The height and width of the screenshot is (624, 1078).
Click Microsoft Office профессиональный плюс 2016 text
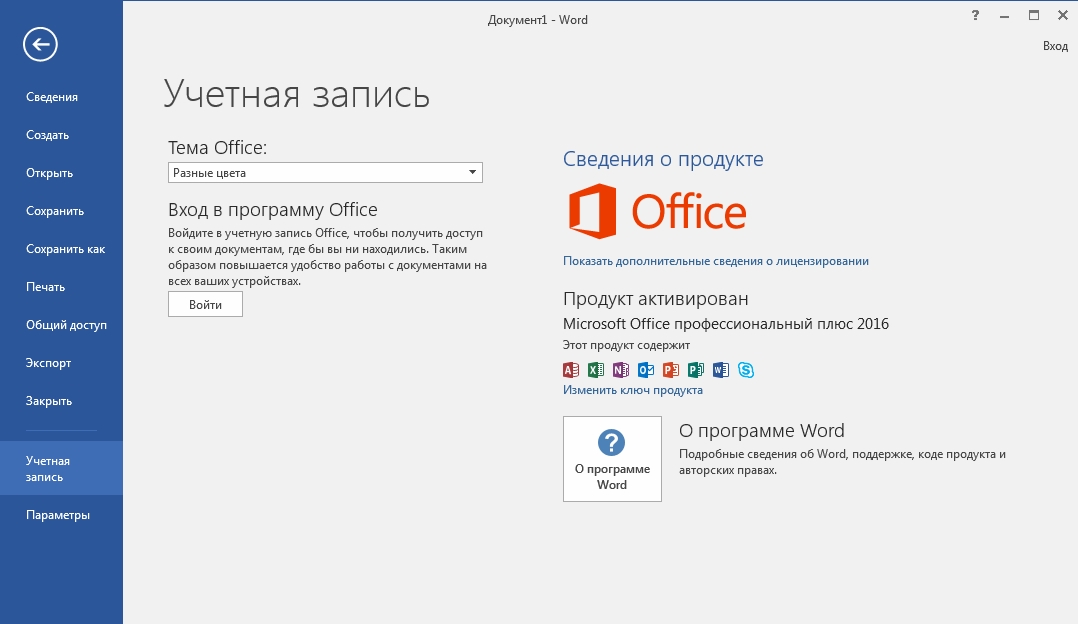726,324
